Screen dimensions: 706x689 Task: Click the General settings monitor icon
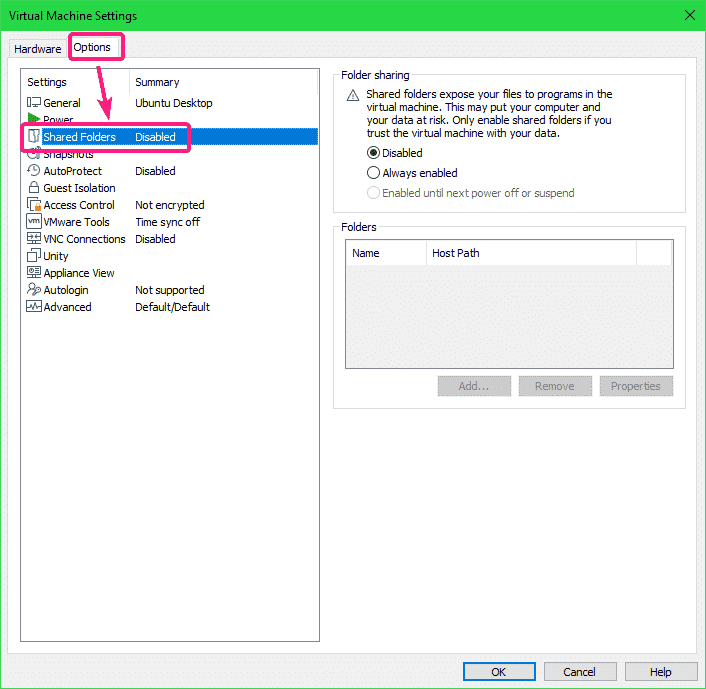(34, 103)
